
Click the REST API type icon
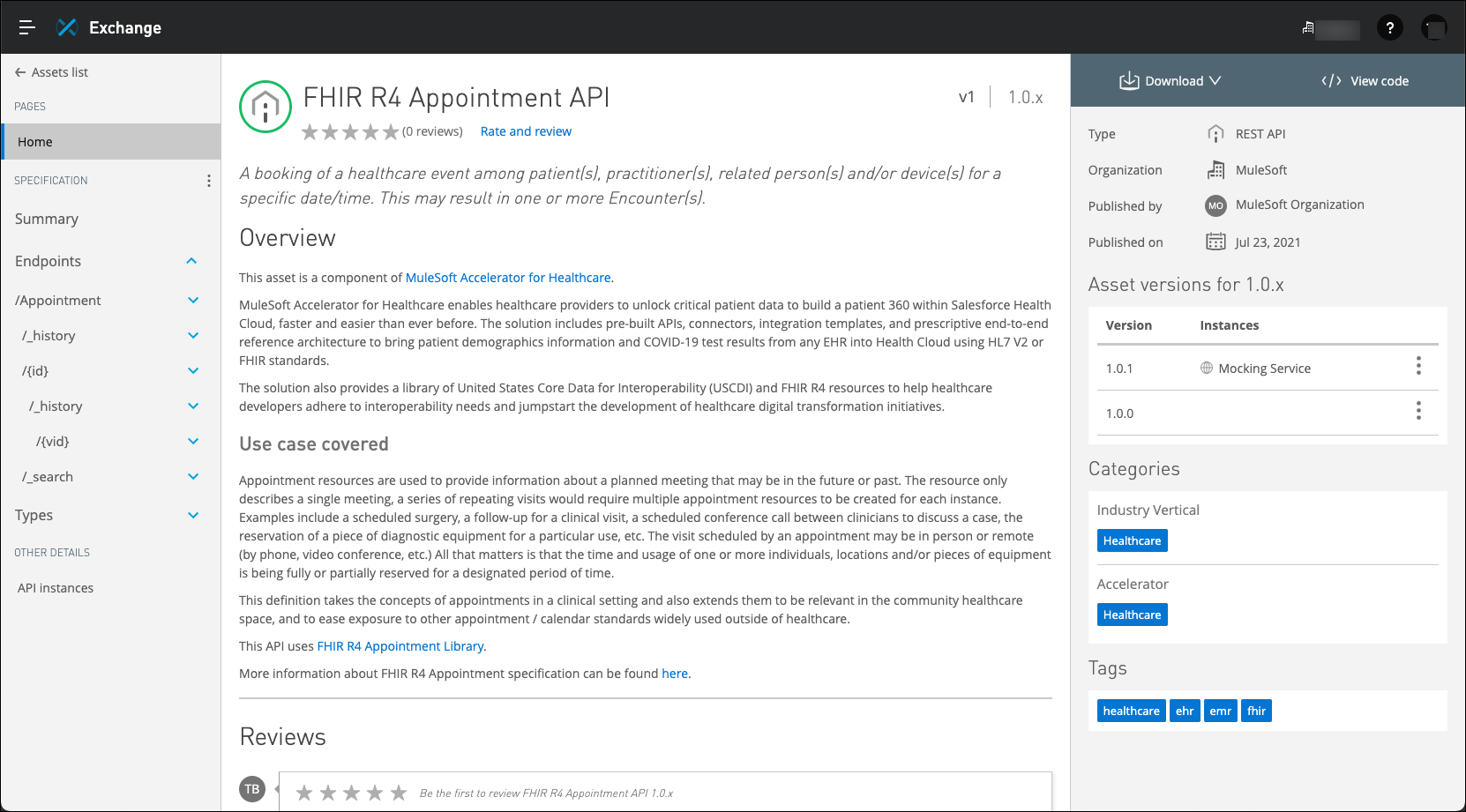[1215, 134]
